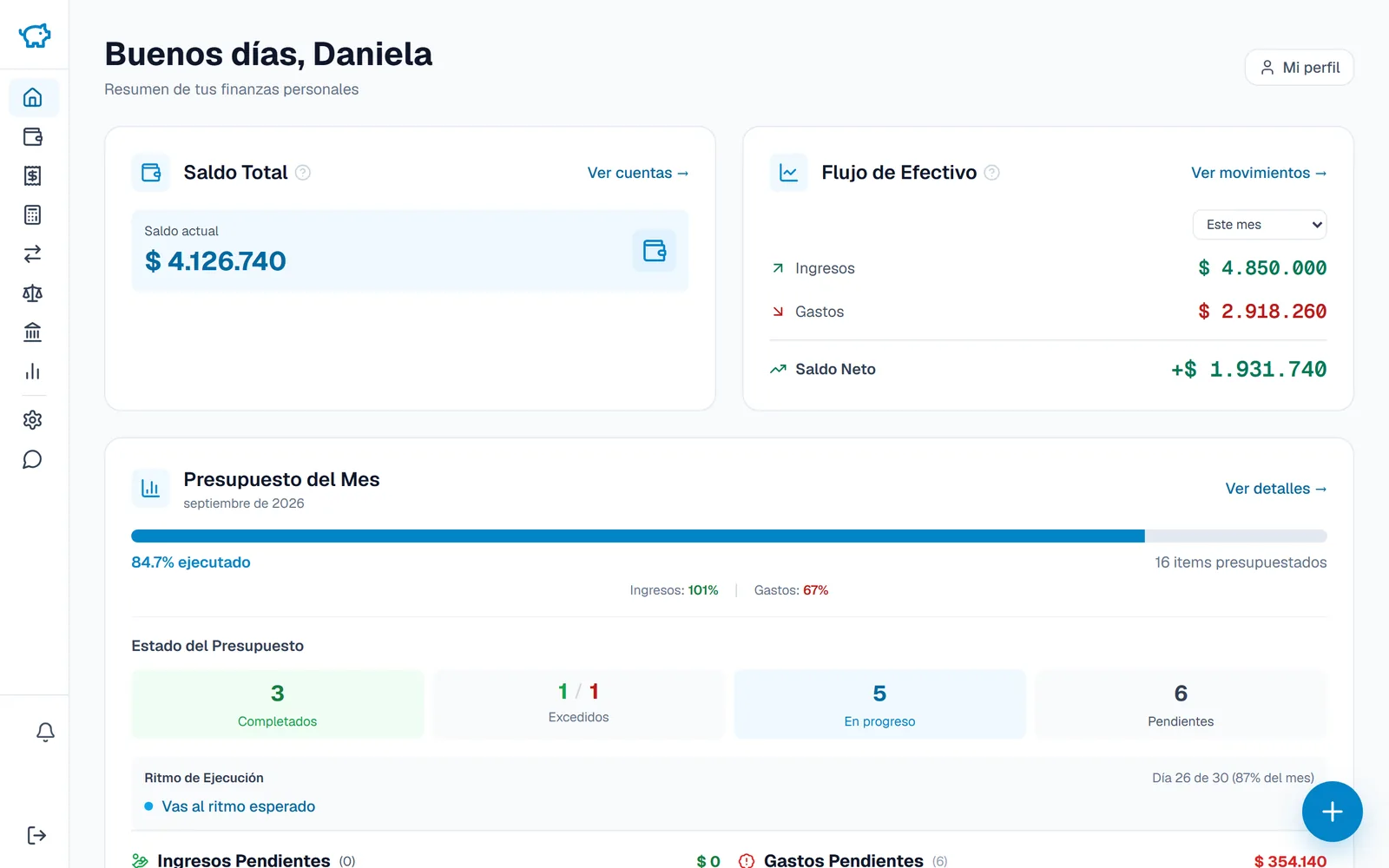
Task: Open the transfers arrows sidebar icon
Action: [x=33, y=254]
